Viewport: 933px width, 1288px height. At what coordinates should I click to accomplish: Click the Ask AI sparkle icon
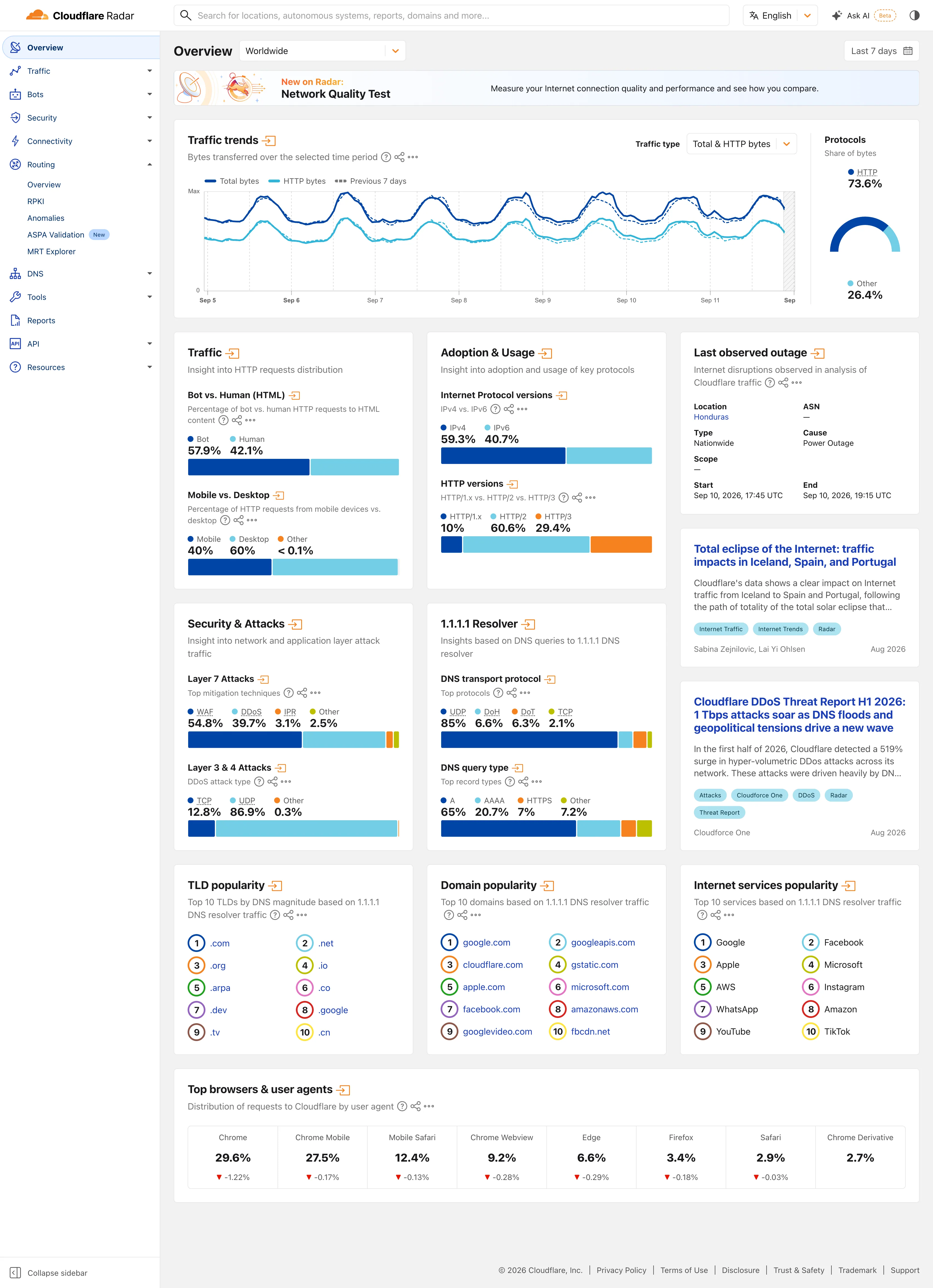click(836, 15)
